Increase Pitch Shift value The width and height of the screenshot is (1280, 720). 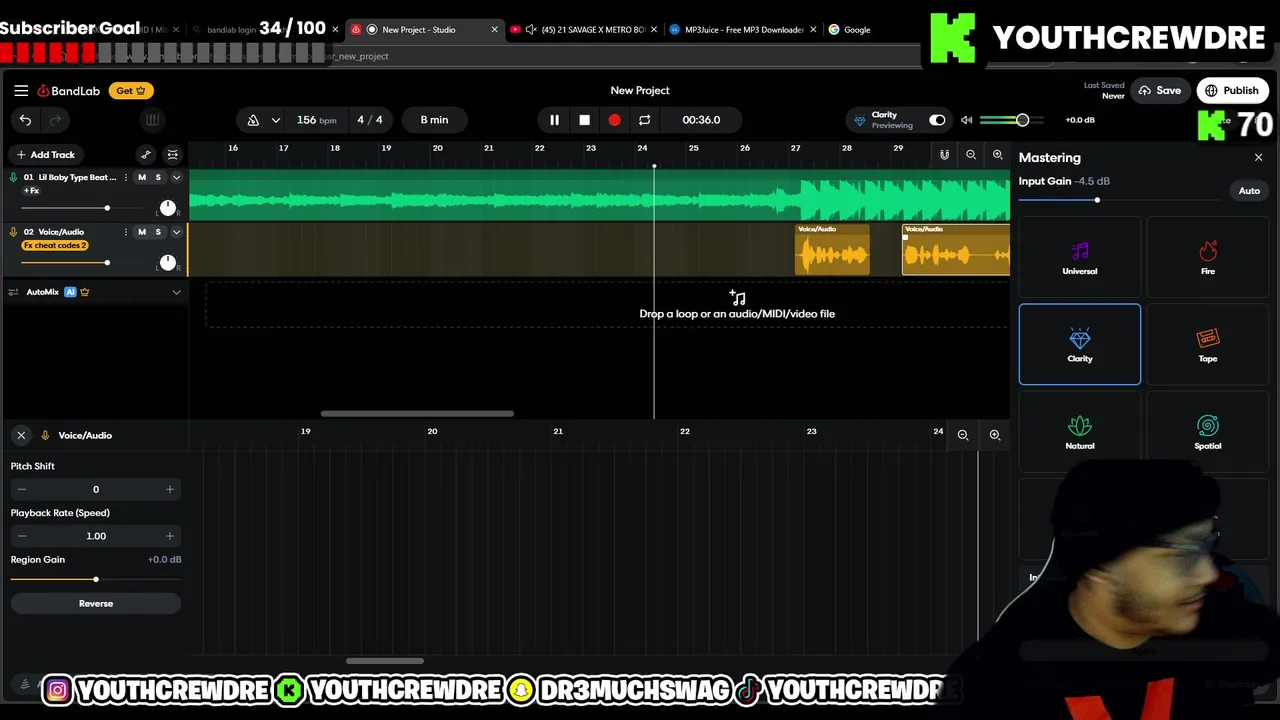point(169,489)
